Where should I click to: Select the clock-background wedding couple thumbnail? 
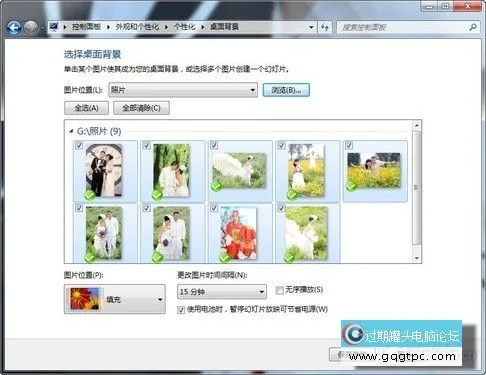point(104,170)
